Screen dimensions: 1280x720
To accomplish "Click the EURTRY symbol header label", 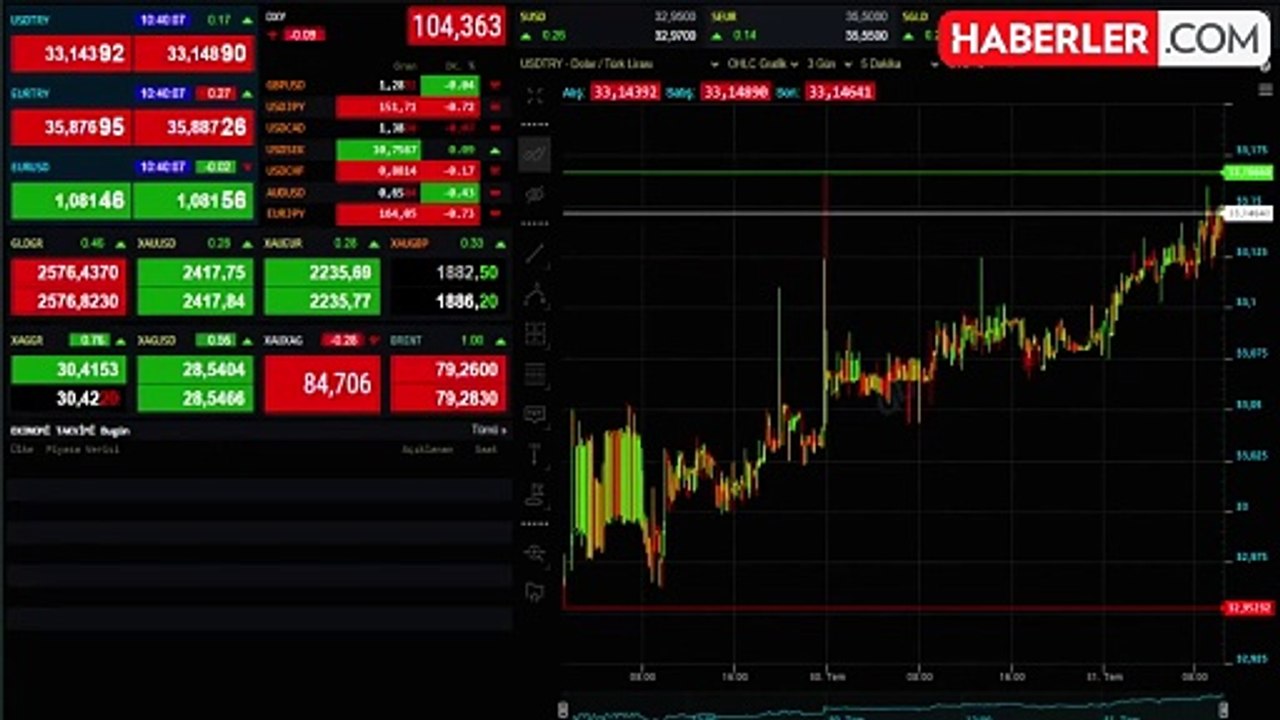I will (x=29, y=93).
